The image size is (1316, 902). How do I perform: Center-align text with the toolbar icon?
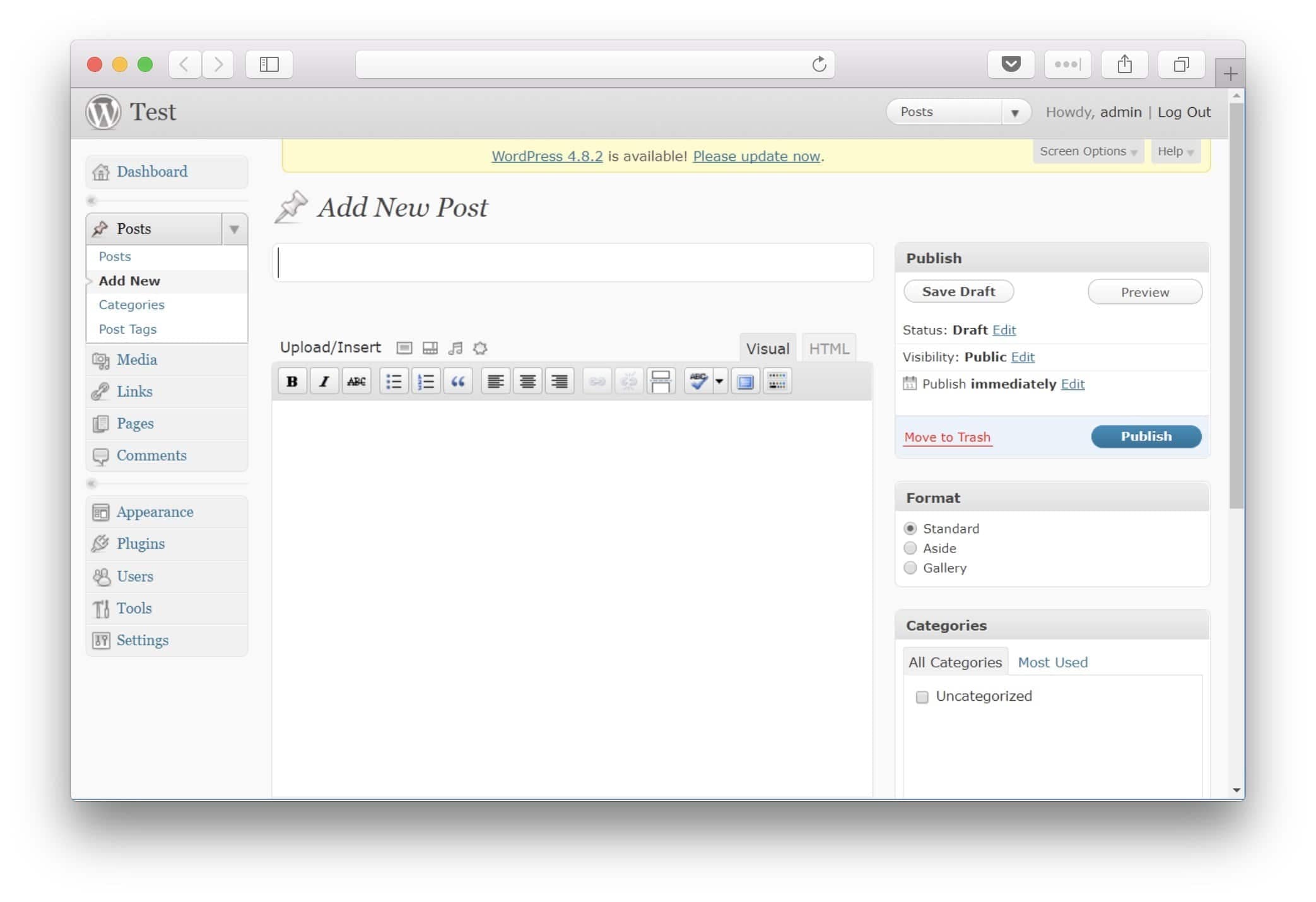[x=527, y=382]
